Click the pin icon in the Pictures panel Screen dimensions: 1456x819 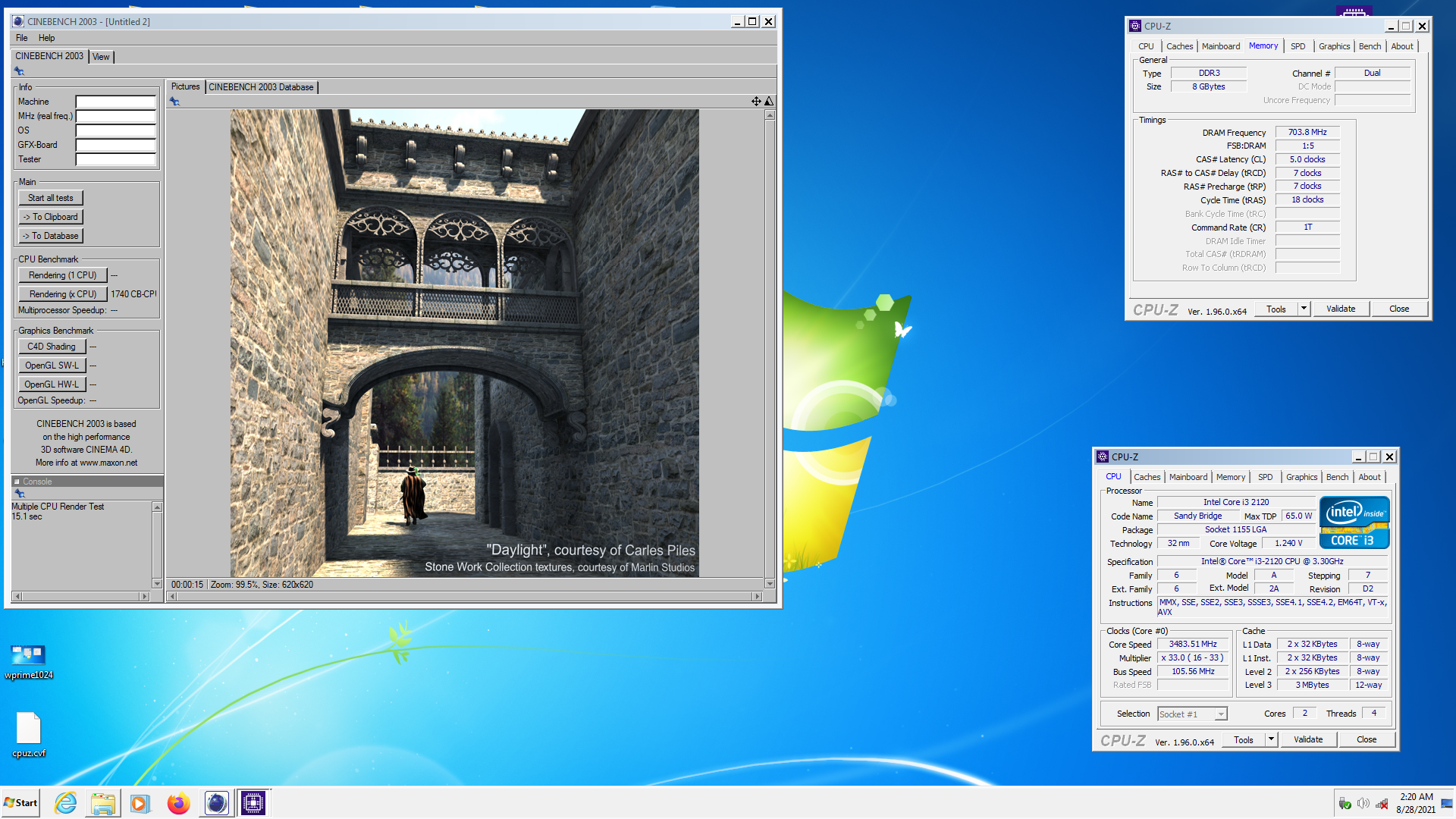click(174, 101)
